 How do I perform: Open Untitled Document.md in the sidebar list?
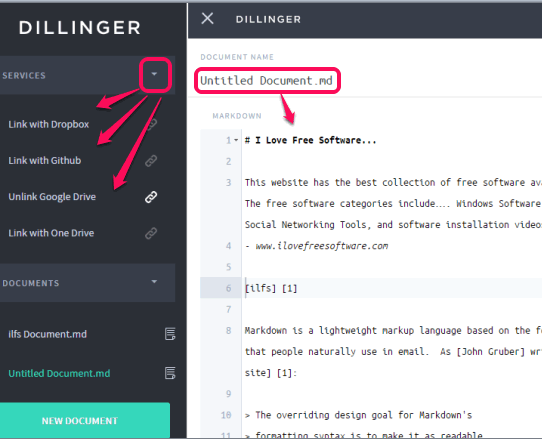(x=59, y=373)
